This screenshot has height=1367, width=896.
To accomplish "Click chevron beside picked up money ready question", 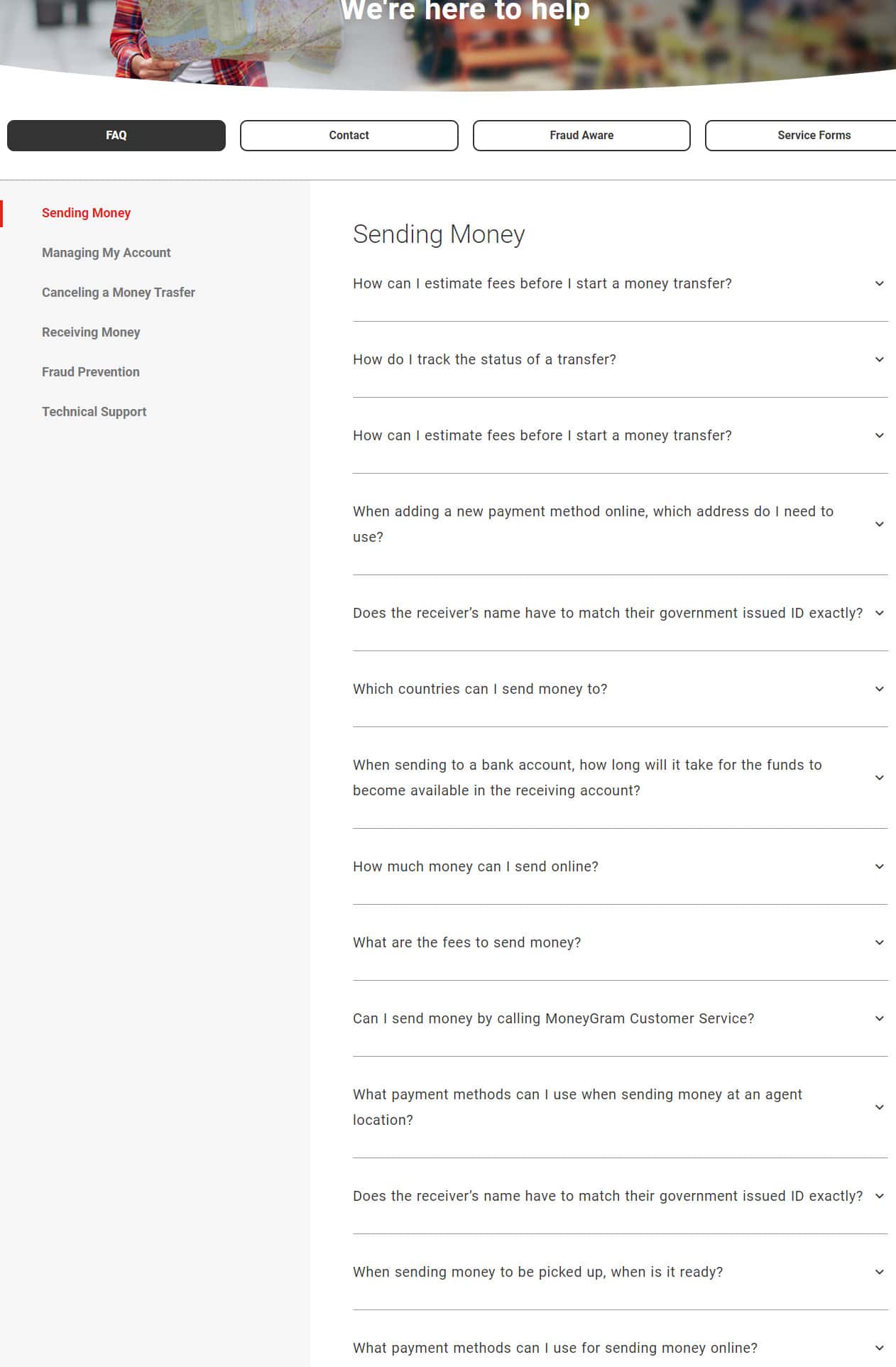I will (x=879, y=1272).
